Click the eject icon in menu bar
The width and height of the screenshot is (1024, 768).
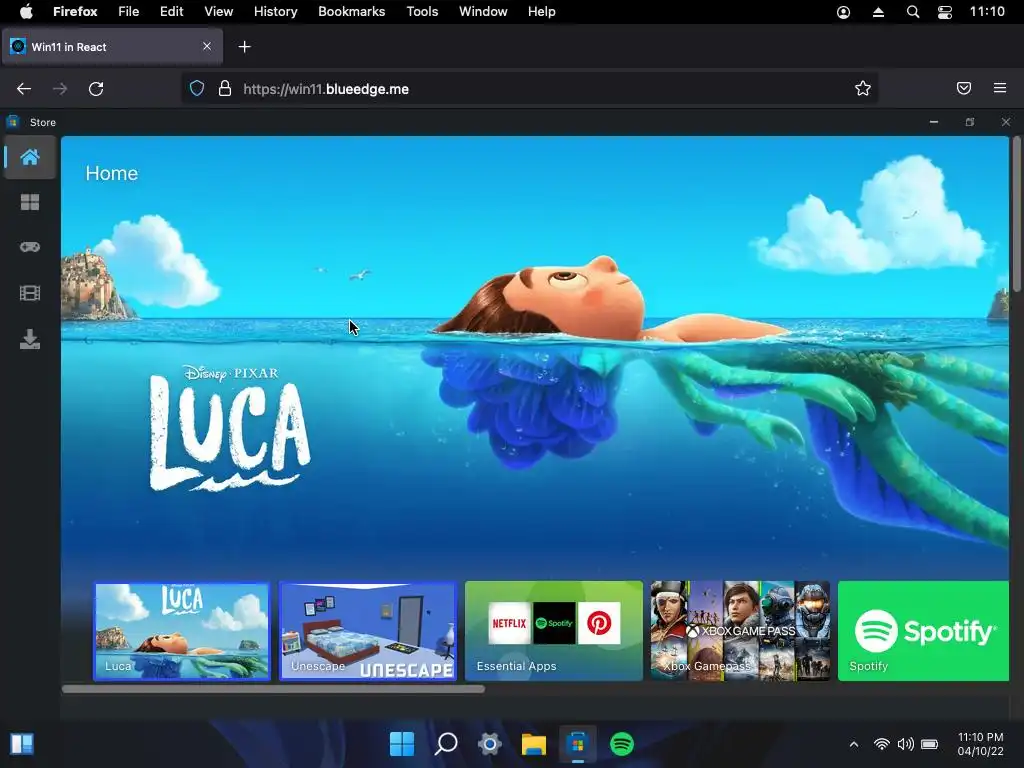[878, 12]
